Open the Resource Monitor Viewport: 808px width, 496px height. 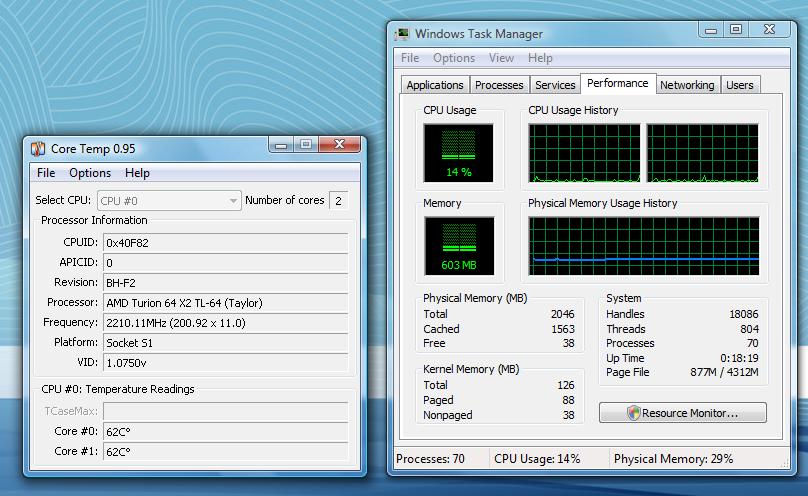(x=683, y=413)
